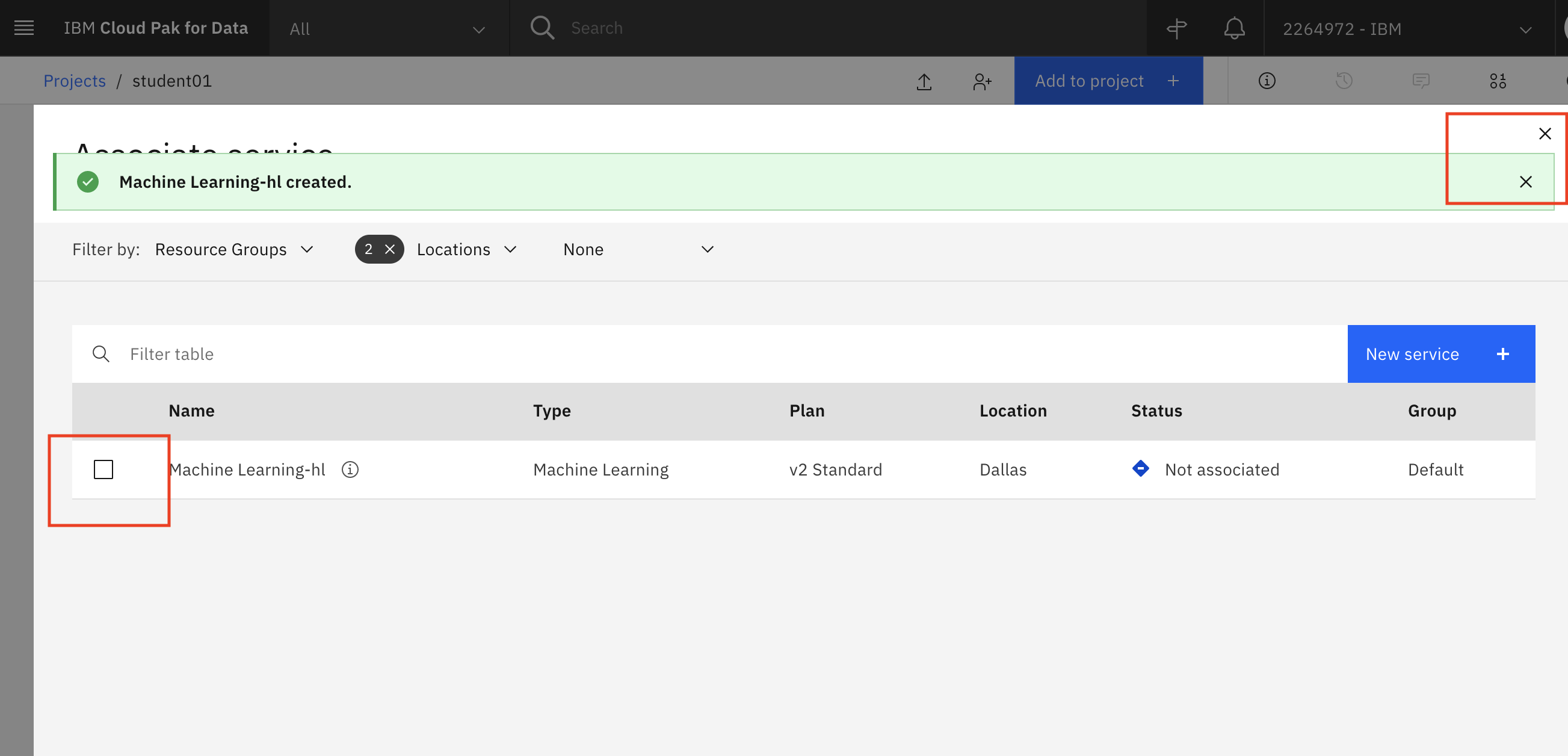The image size is (1568, 756).
Task: Click the settings/manage panel icon
Action: tap(1498, 81)
